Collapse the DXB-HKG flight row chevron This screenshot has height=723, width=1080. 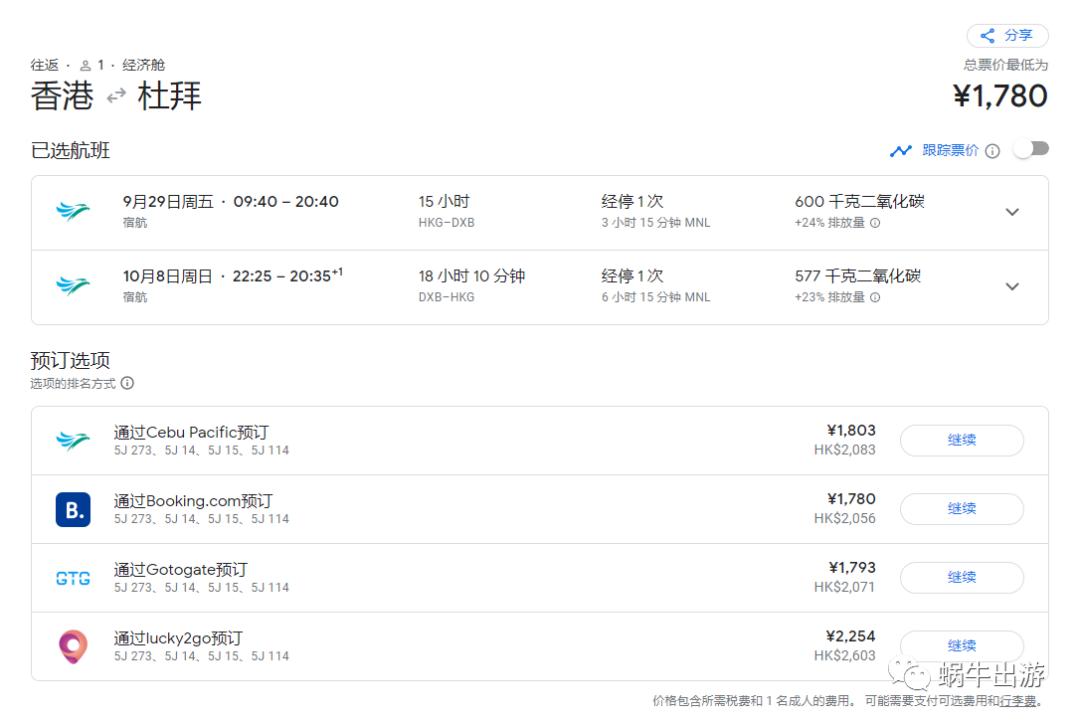[x=1012, y=287]
